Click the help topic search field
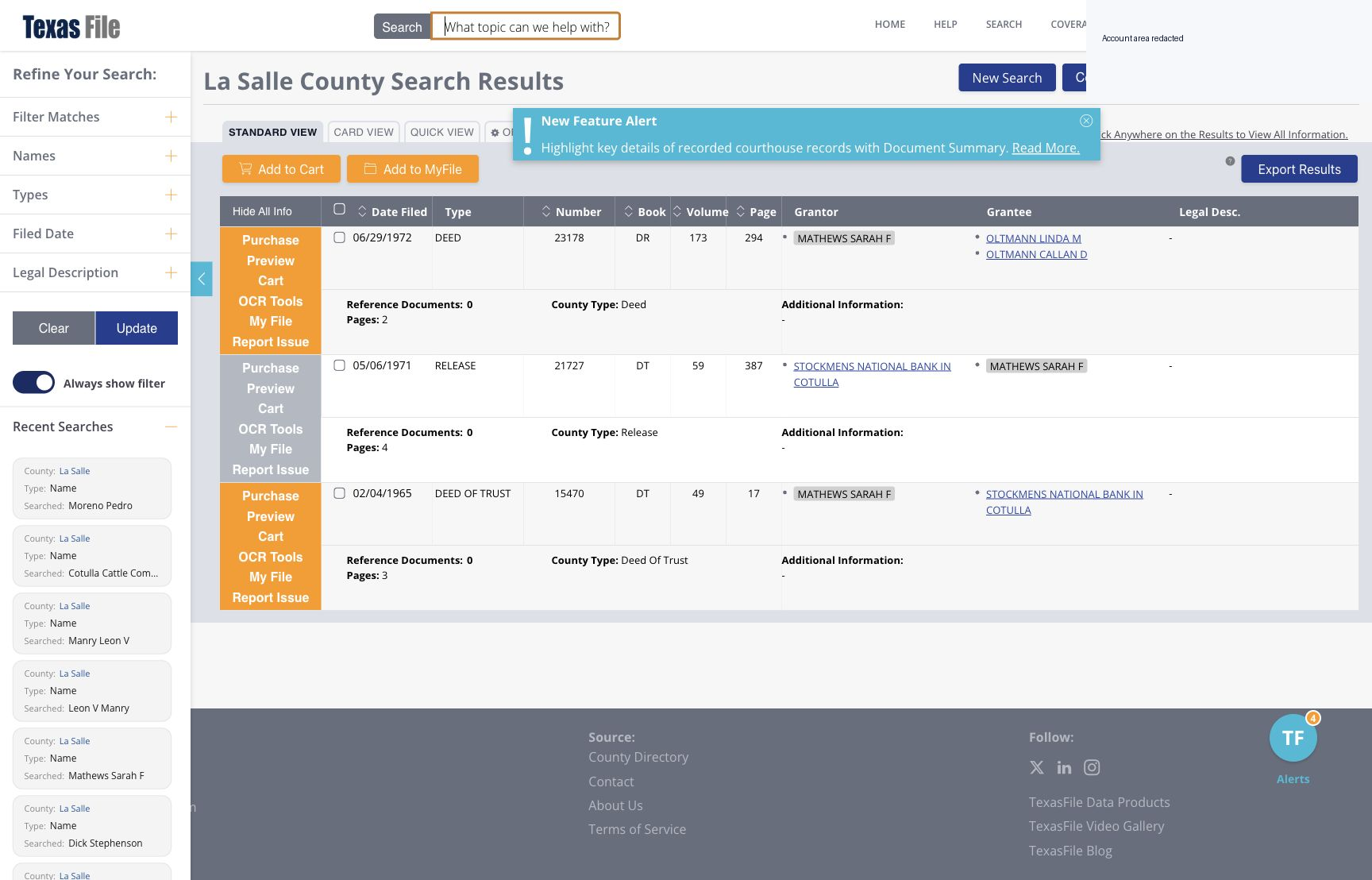Image resolution: width=1372 pixels, height=880 pixels. point(526,26)
